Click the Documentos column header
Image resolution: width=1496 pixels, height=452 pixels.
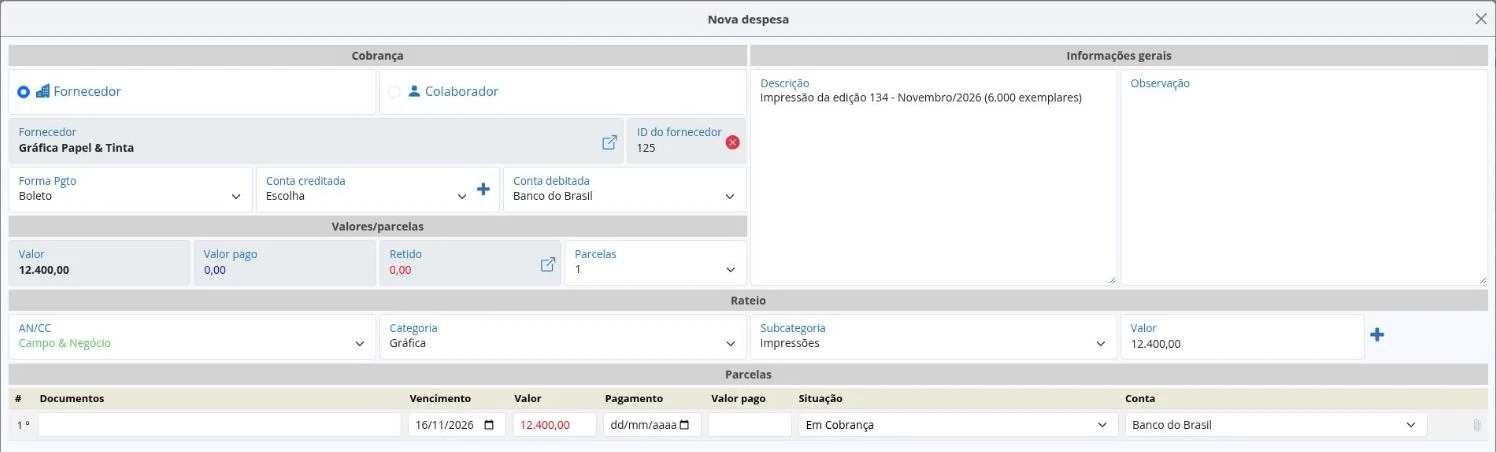click(72, 398)
